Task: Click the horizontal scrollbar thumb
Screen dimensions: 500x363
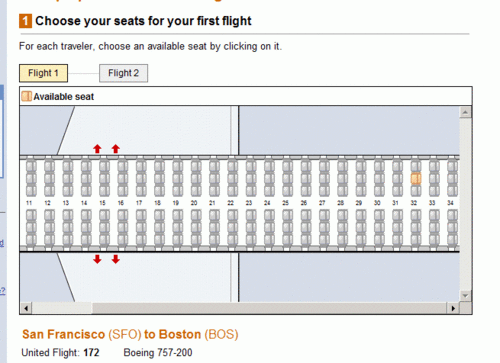Action: click(62, 308)
